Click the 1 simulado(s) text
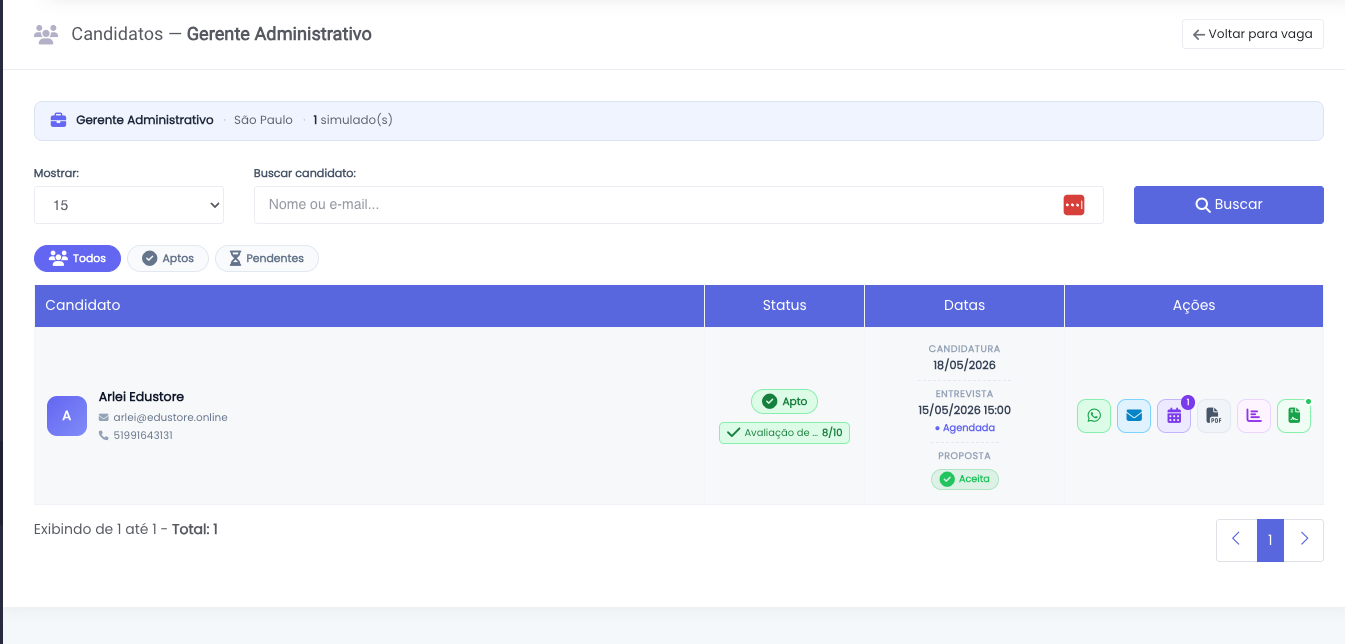 point(353,120)
